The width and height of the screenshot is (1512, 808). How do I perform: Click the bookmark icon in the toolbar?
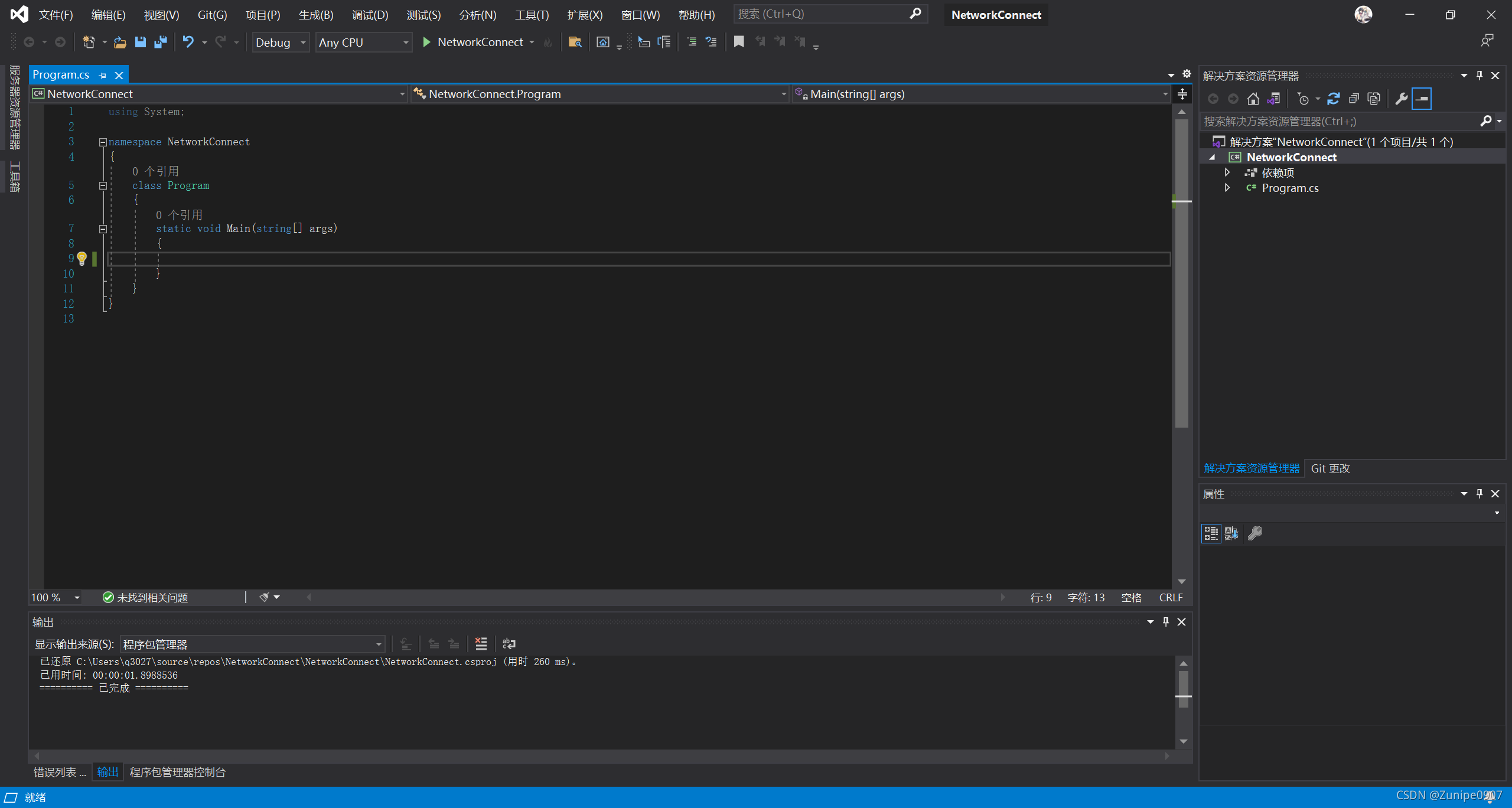[x=738, y=42]
